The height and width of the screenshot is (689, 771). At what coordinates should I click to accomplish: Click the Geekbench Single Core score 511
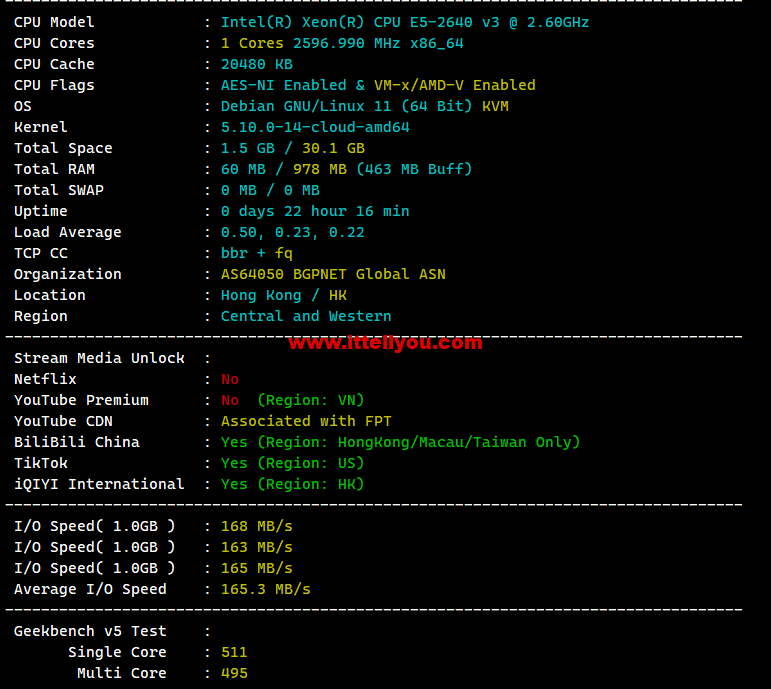234,652
